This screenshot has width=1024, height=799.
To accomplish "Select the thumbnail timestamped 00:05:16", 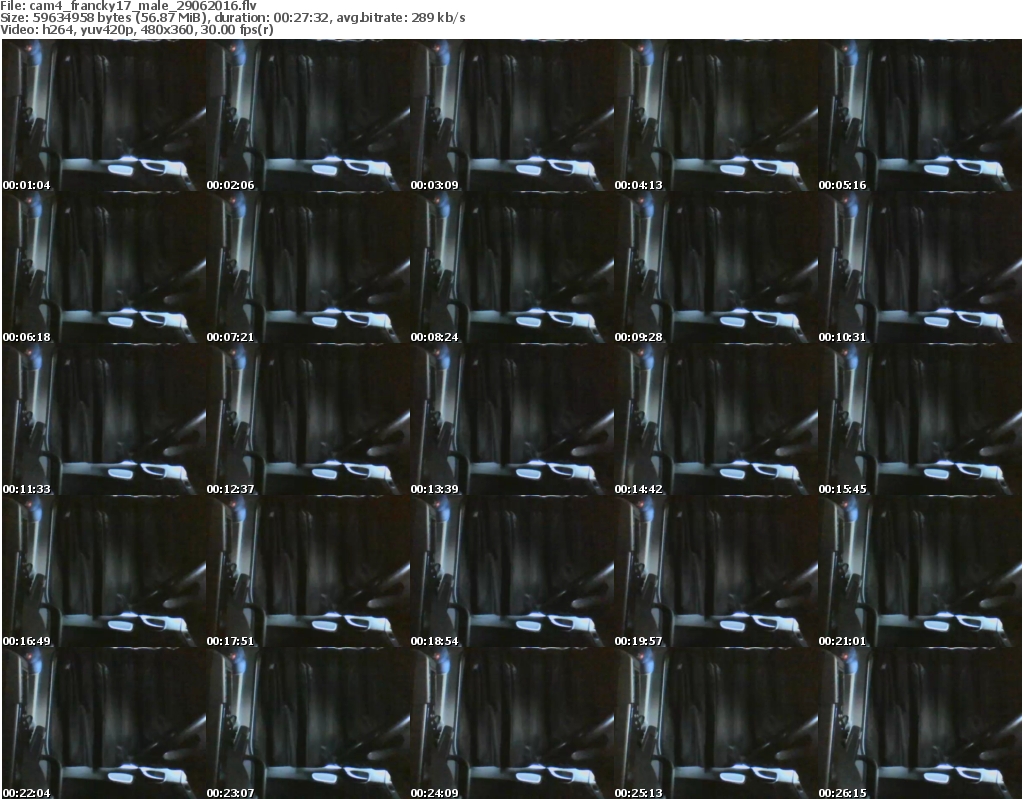I will click(920, 116).
